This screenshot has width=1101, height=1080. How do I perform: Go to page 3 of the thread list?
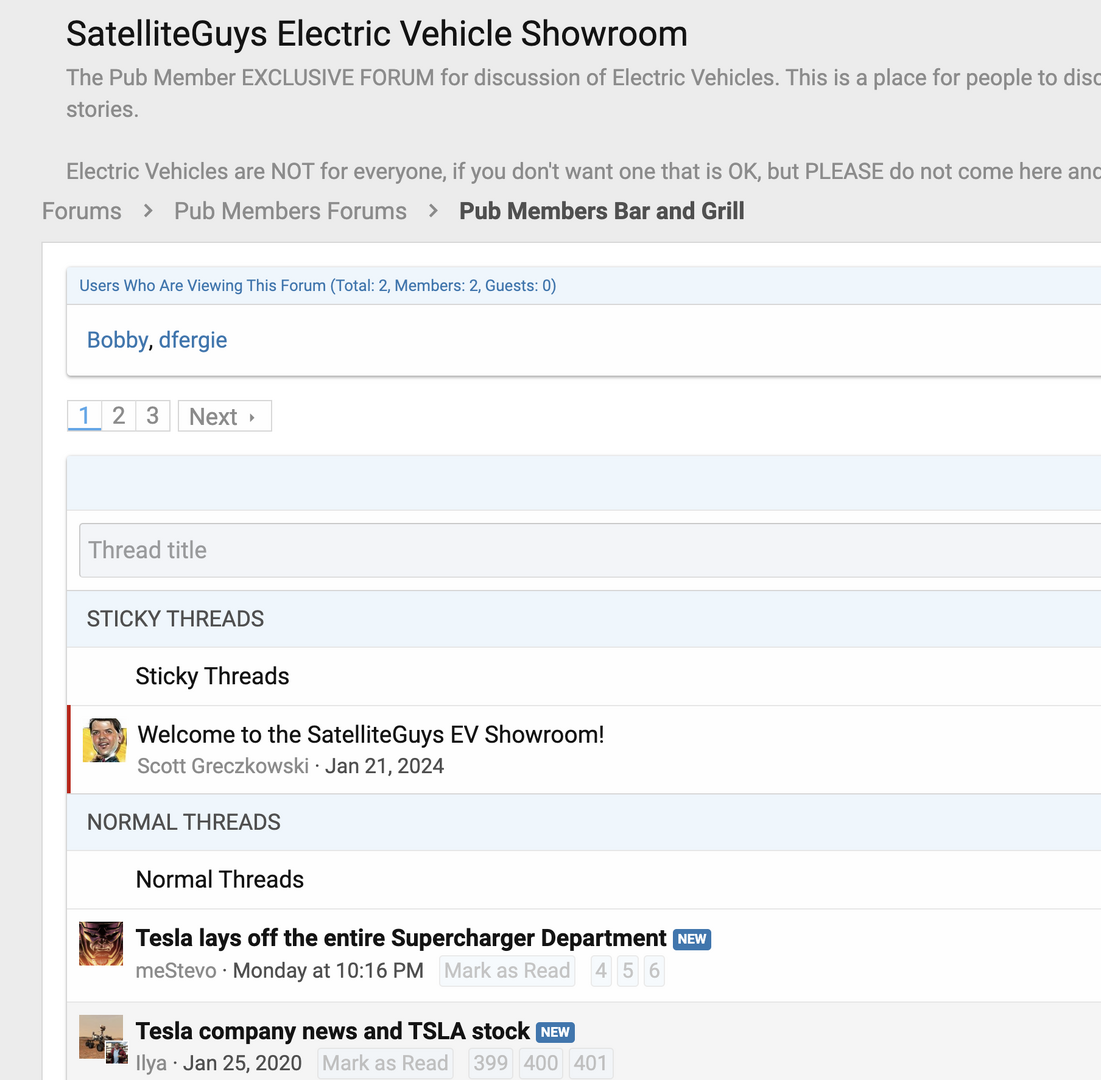[152, 416]
